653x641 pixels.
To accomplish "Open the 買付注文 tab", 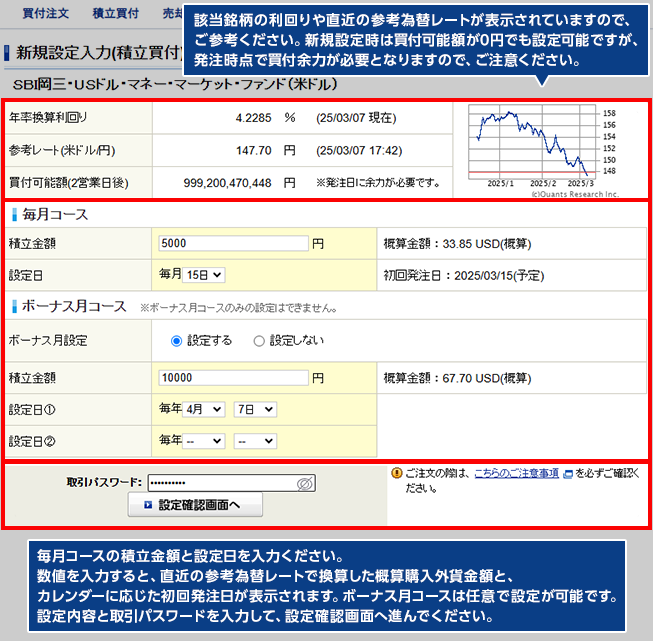I will [45, 13].
